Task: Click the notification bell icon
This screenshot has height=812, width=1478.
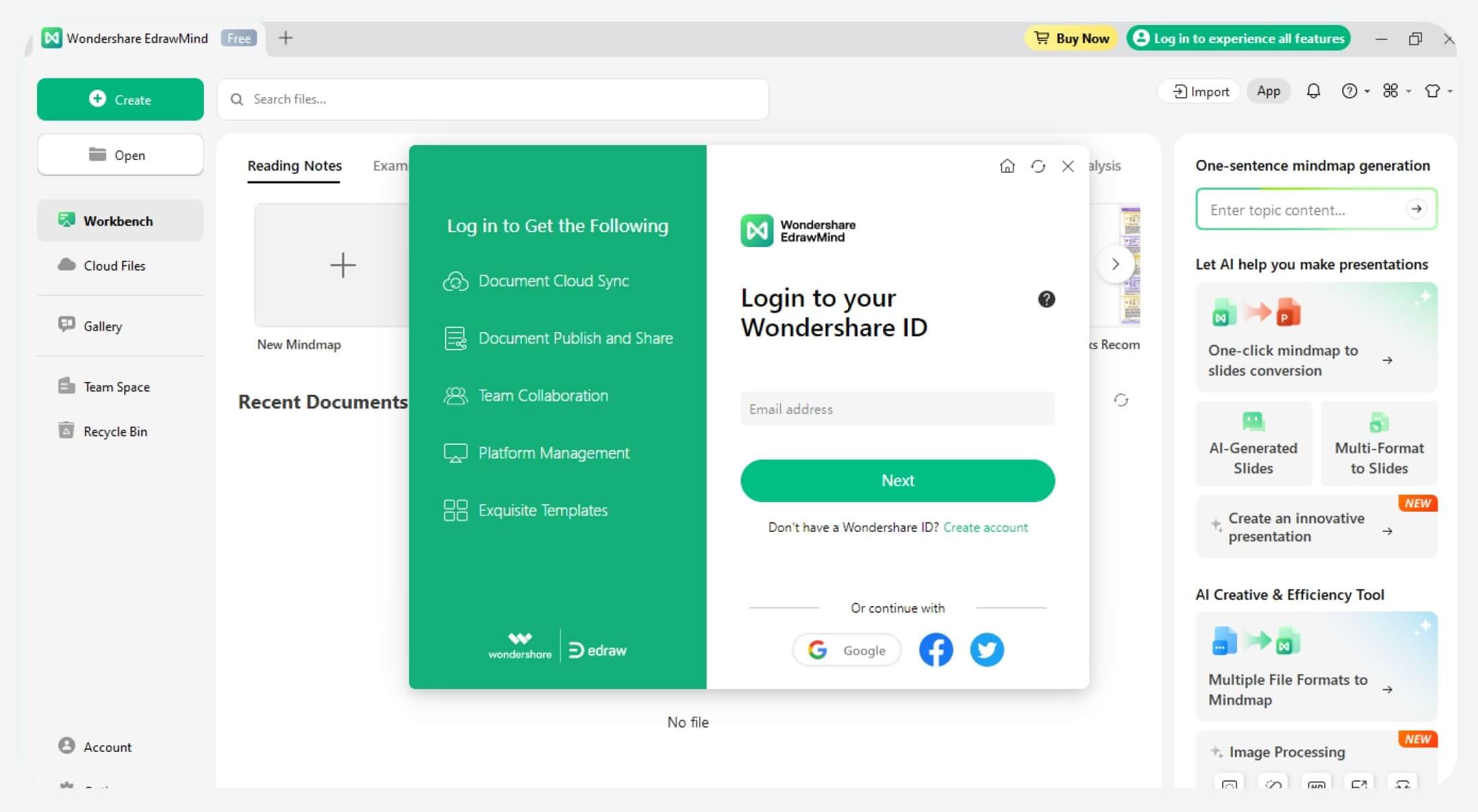Action: coord(1313,90)
